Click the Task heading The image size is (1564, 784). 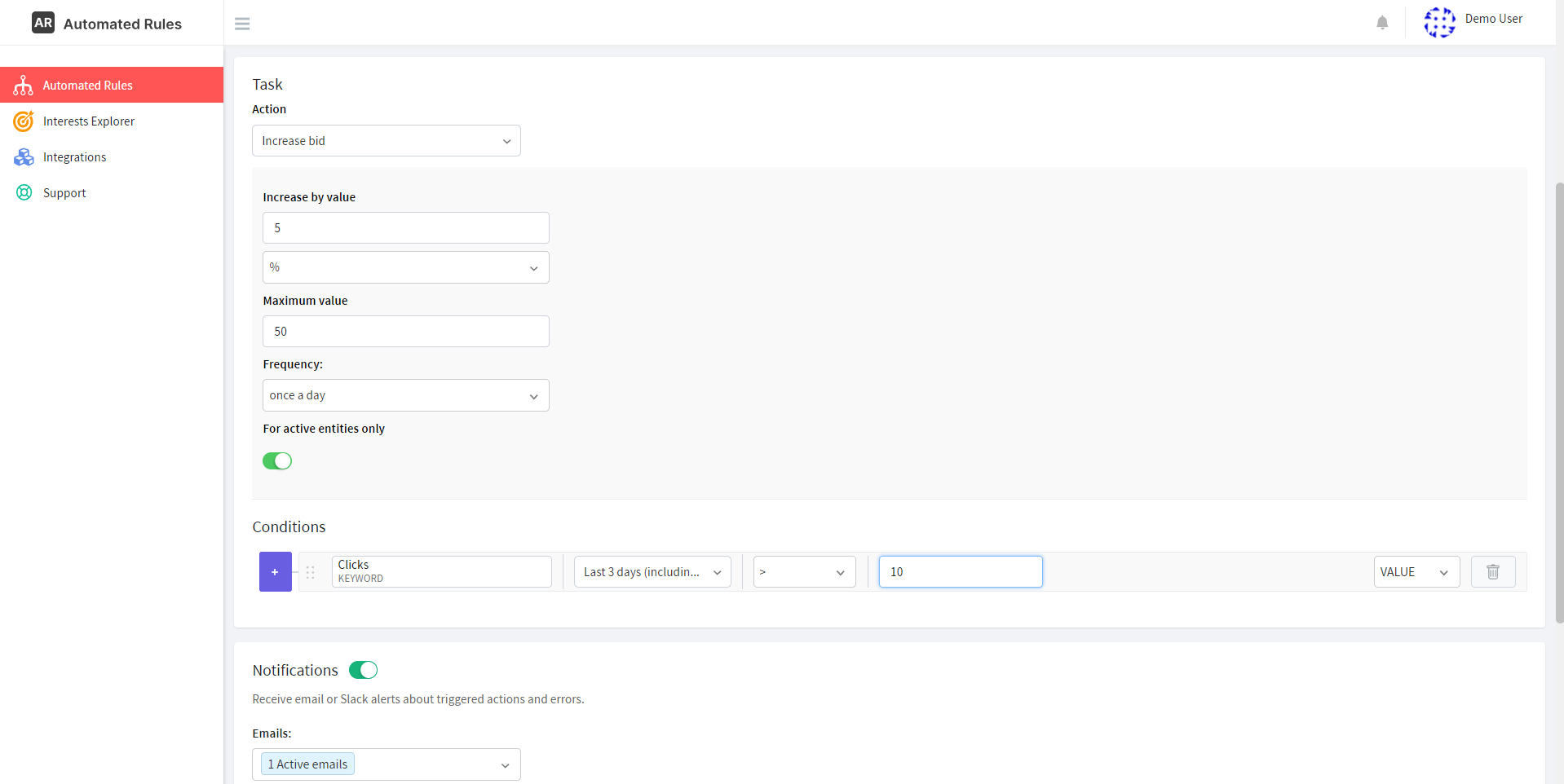[267, 85]
